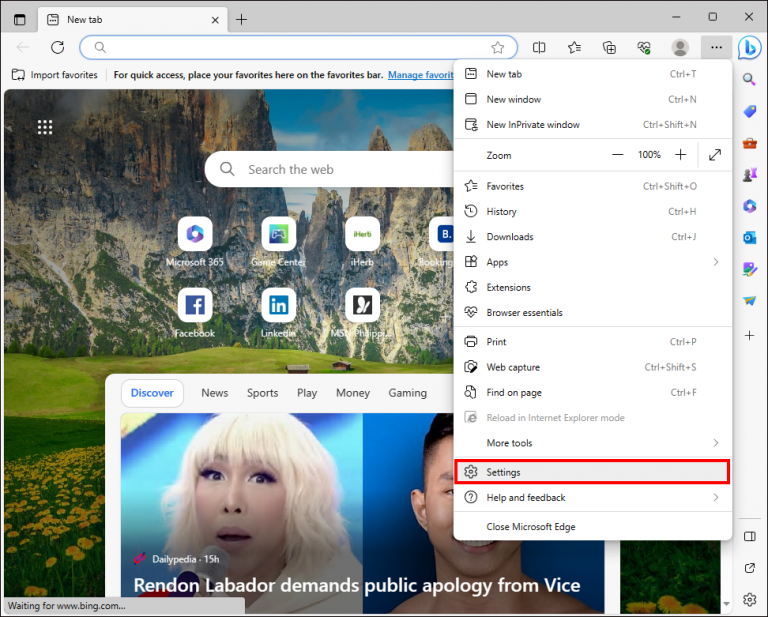The width and height of the screenshot is (768, 617).
Task: Open the sidebar Microsoft 365 icon
Action: point(749,206)
